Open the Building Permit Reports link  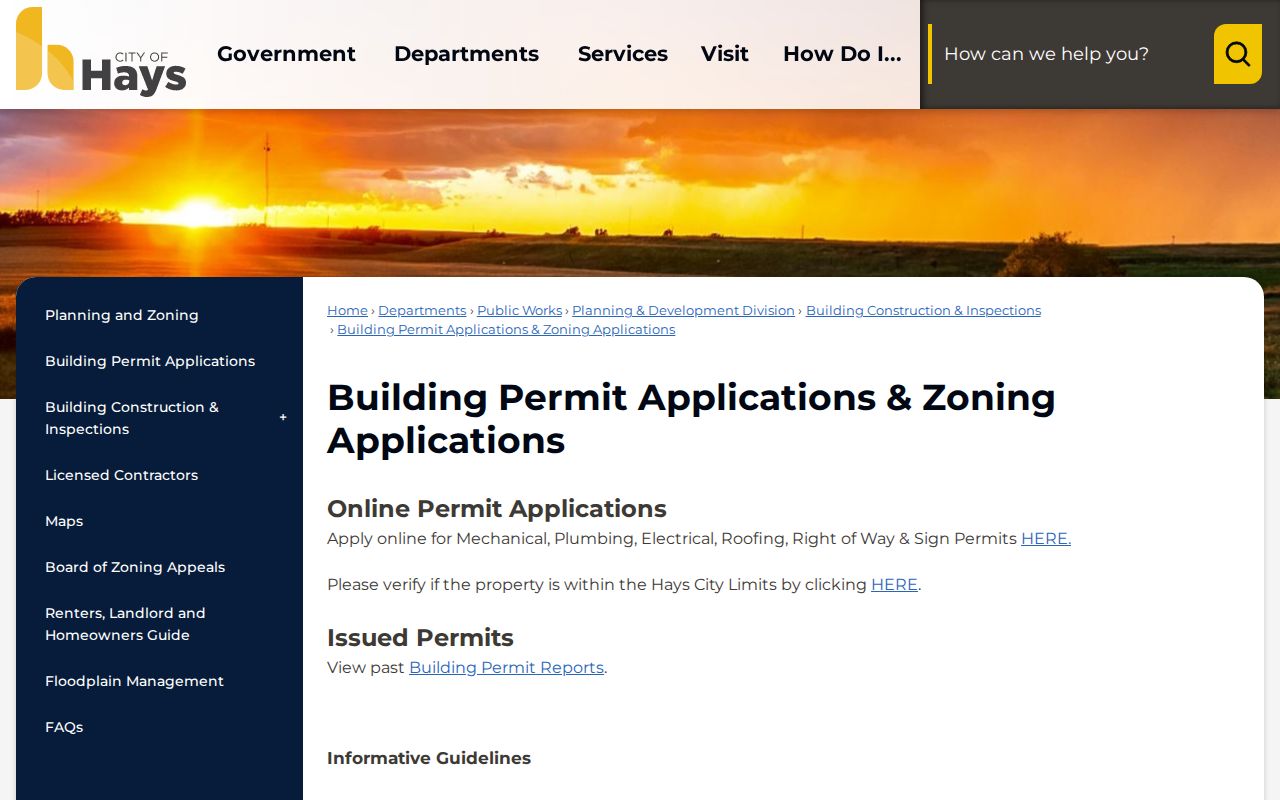pos(506,668)
